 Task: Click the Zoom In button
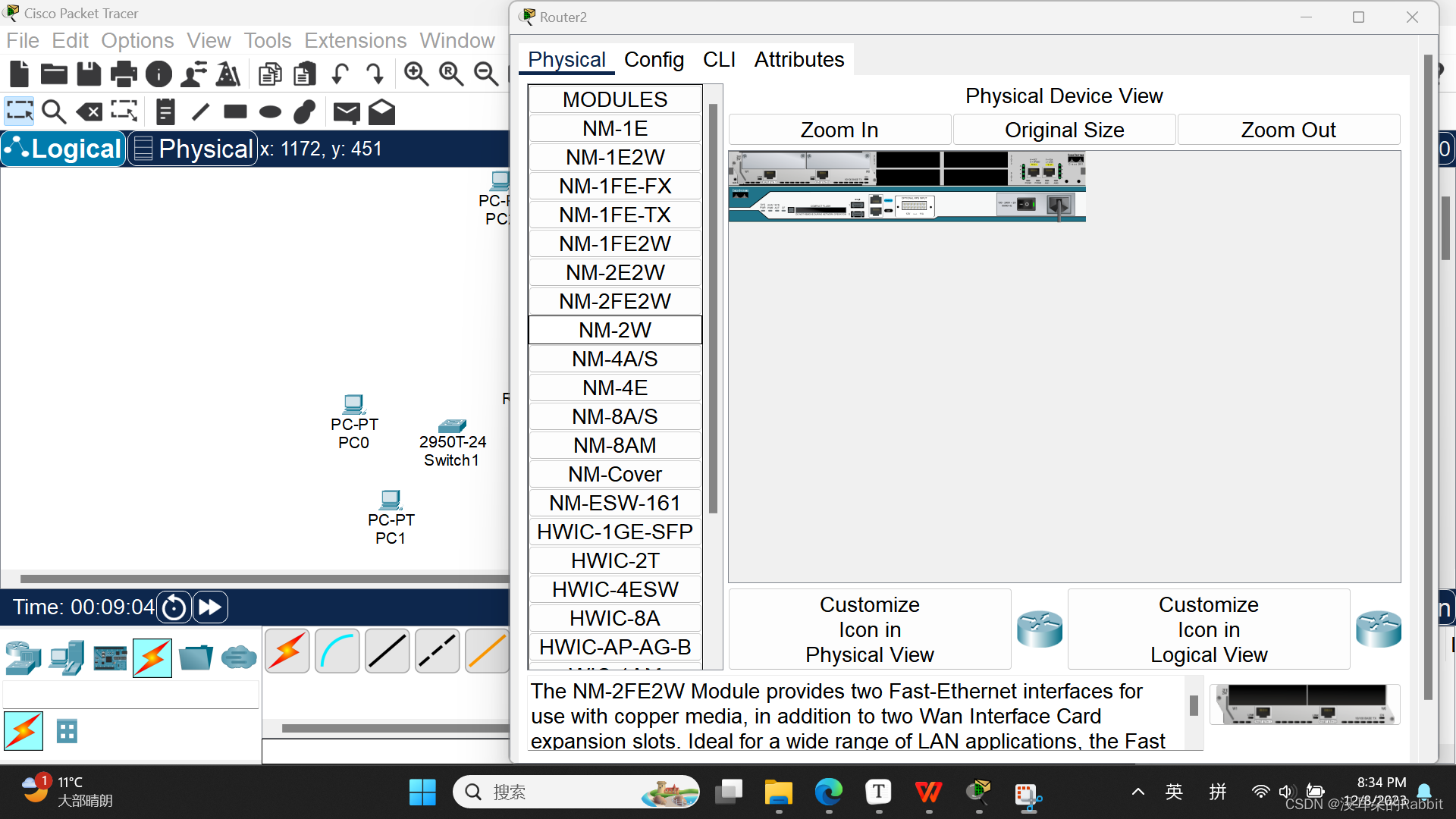click(x=839, y=130)
